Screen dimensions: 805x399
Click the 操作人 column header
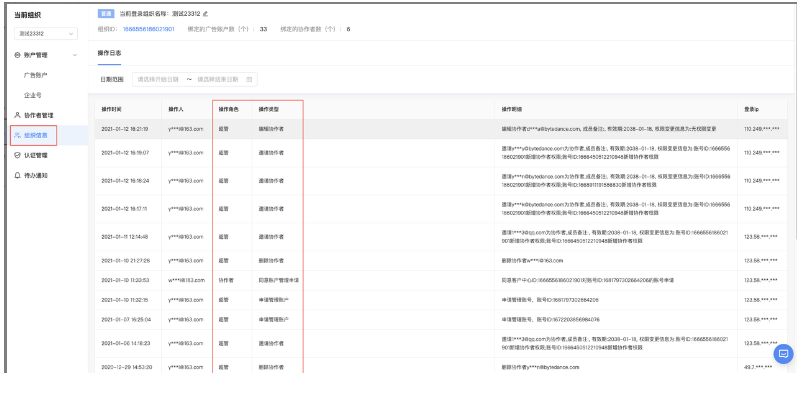pyautogui.click(x=176, y=109)
